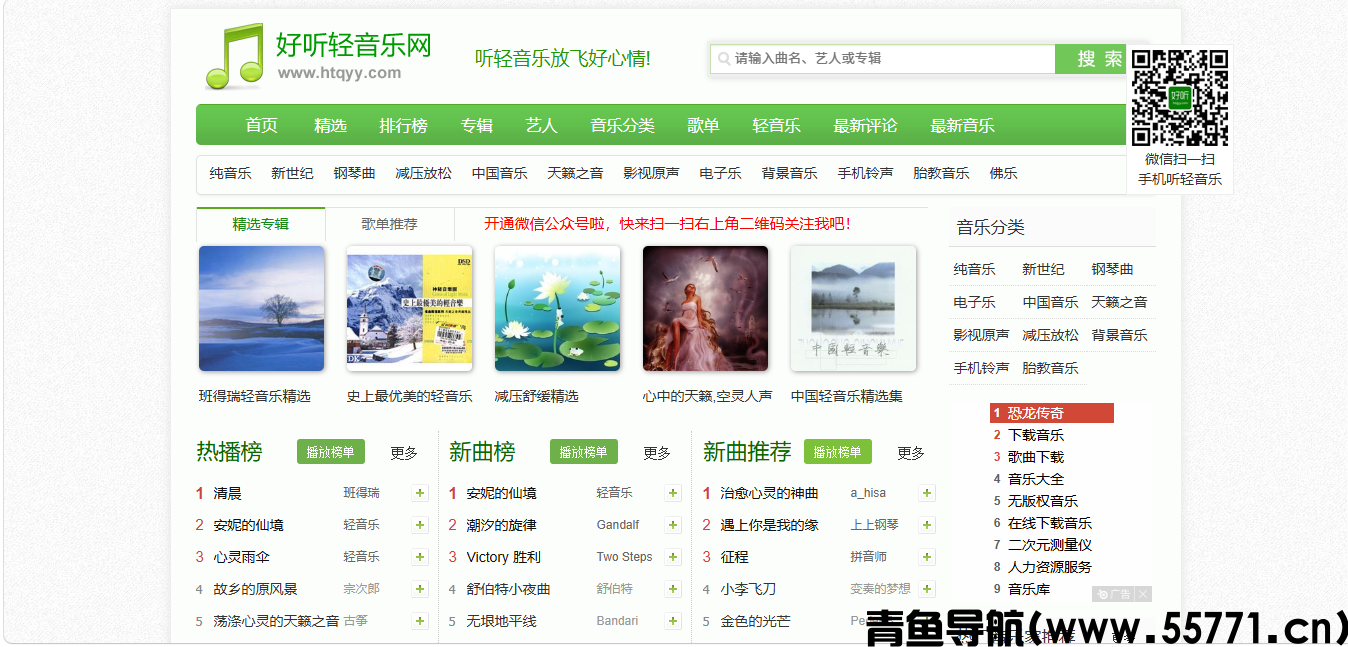The width and height of the screenshot is (1348, 647).
Task: Click 二次元测量仪 in the ad list
Action: pyautogui.click(x=1050, y=545)
